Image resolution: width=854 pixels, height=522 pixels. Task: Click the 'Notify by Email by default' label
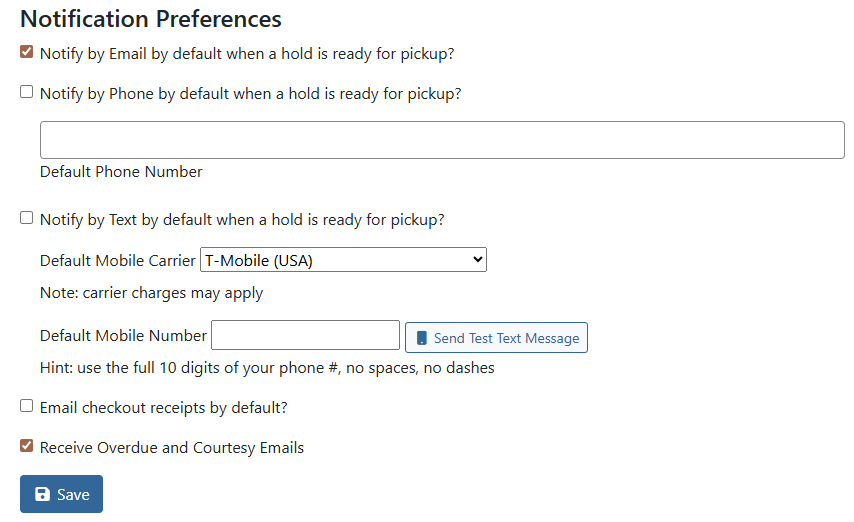pyautogui.click(x=254, y=53)
